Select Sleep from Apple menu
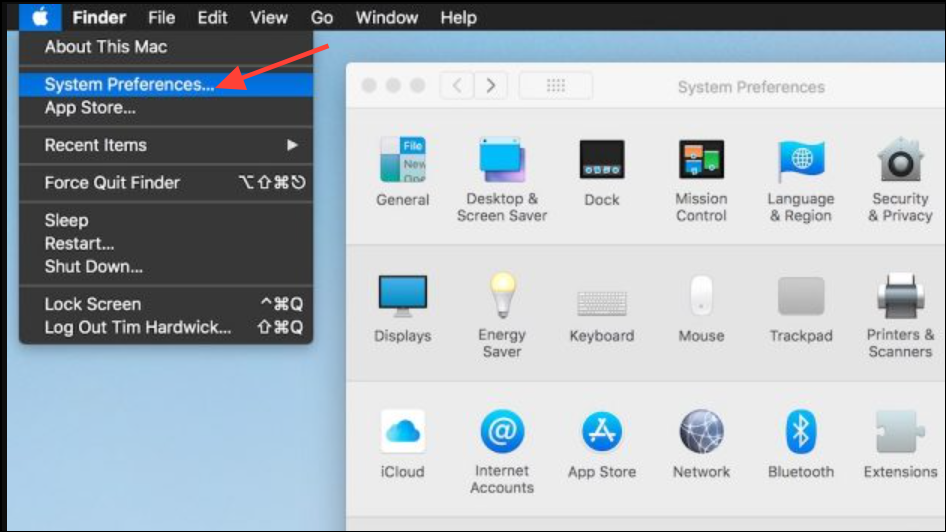 point(166,220)
